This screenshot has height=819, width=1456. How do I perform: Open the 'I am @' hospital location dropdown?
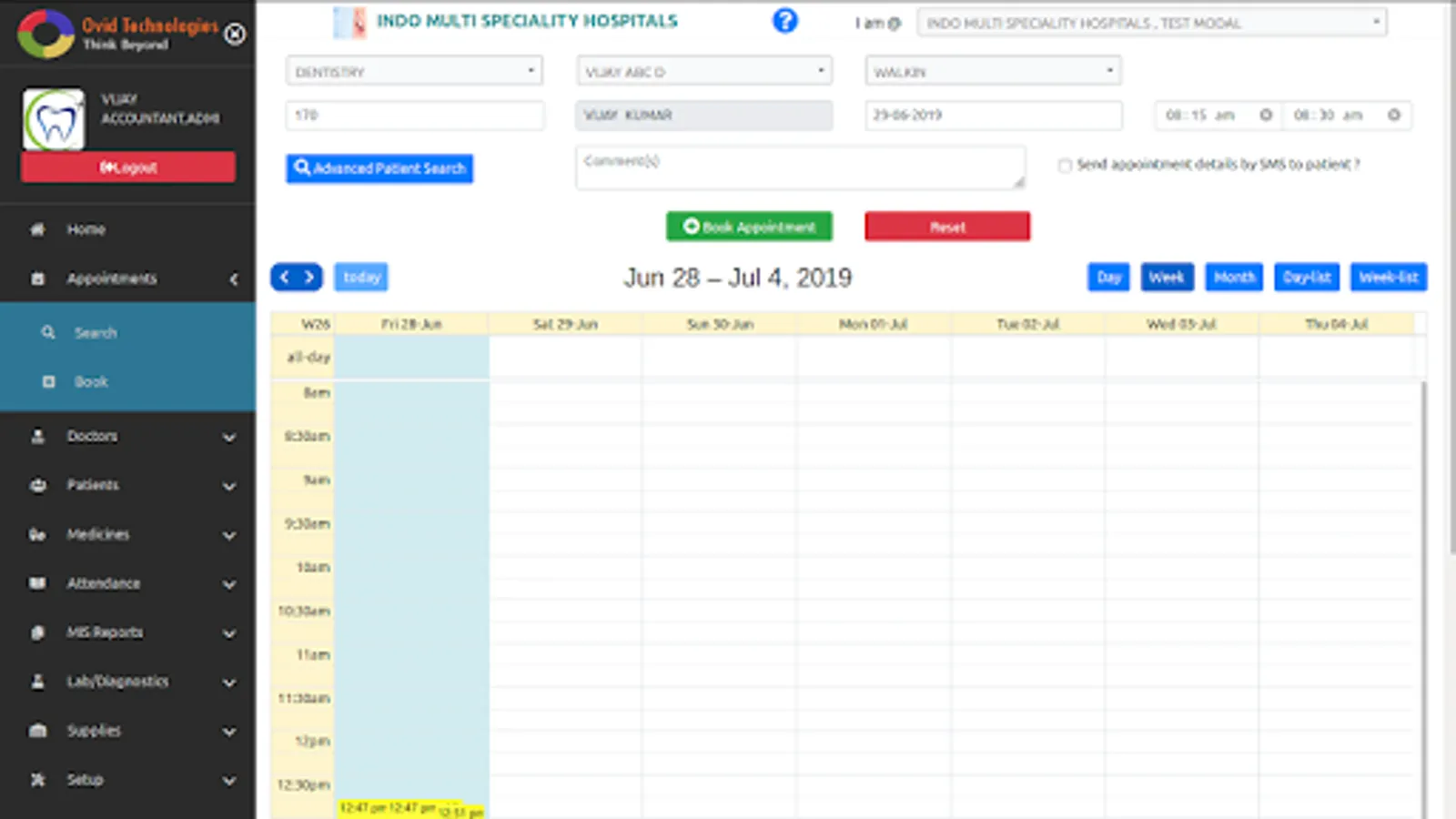[1152, 23]
